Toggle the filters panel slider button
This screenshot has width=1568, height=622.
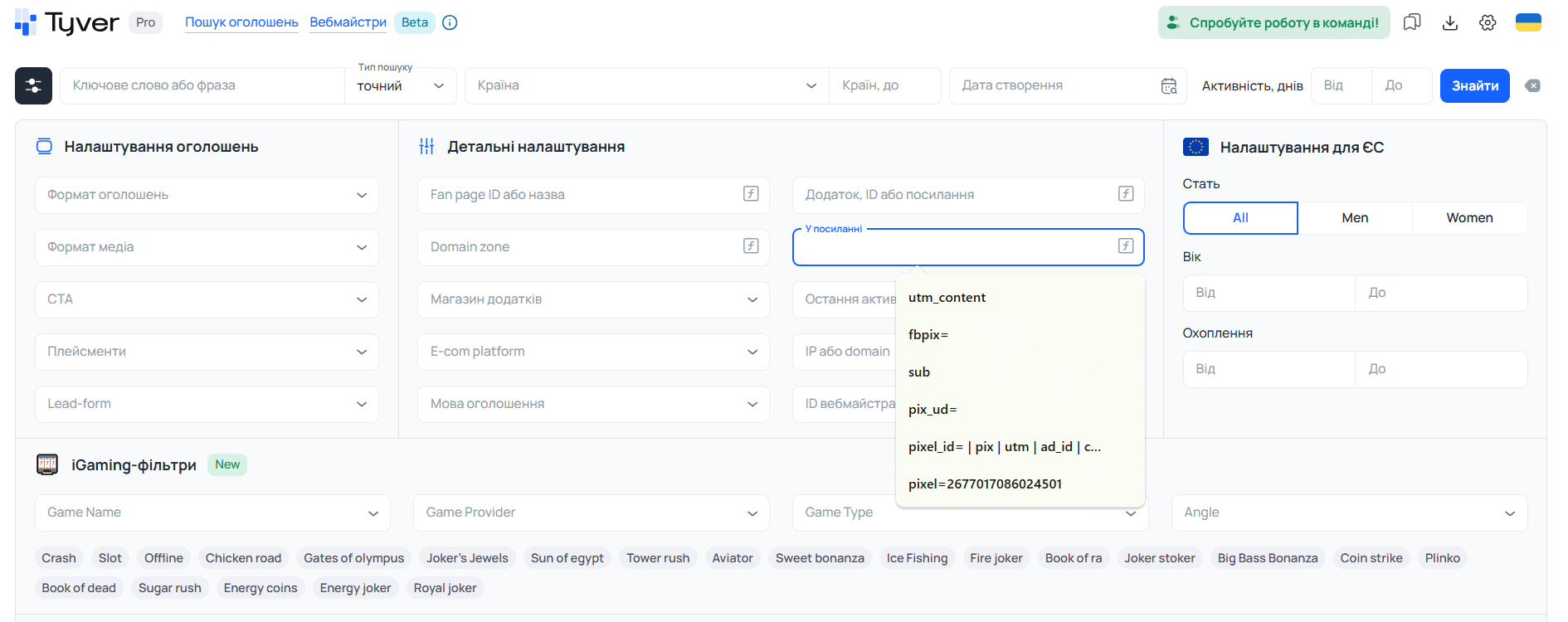(33, 85)
